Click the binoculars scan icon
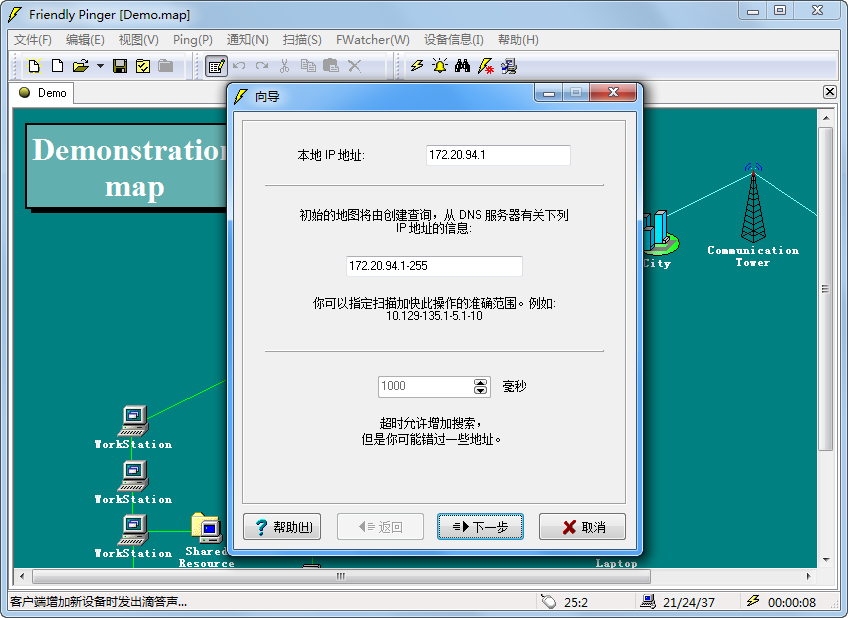This screenshot has width=848, height=618. pyautogui.click(x=462, y=66)
